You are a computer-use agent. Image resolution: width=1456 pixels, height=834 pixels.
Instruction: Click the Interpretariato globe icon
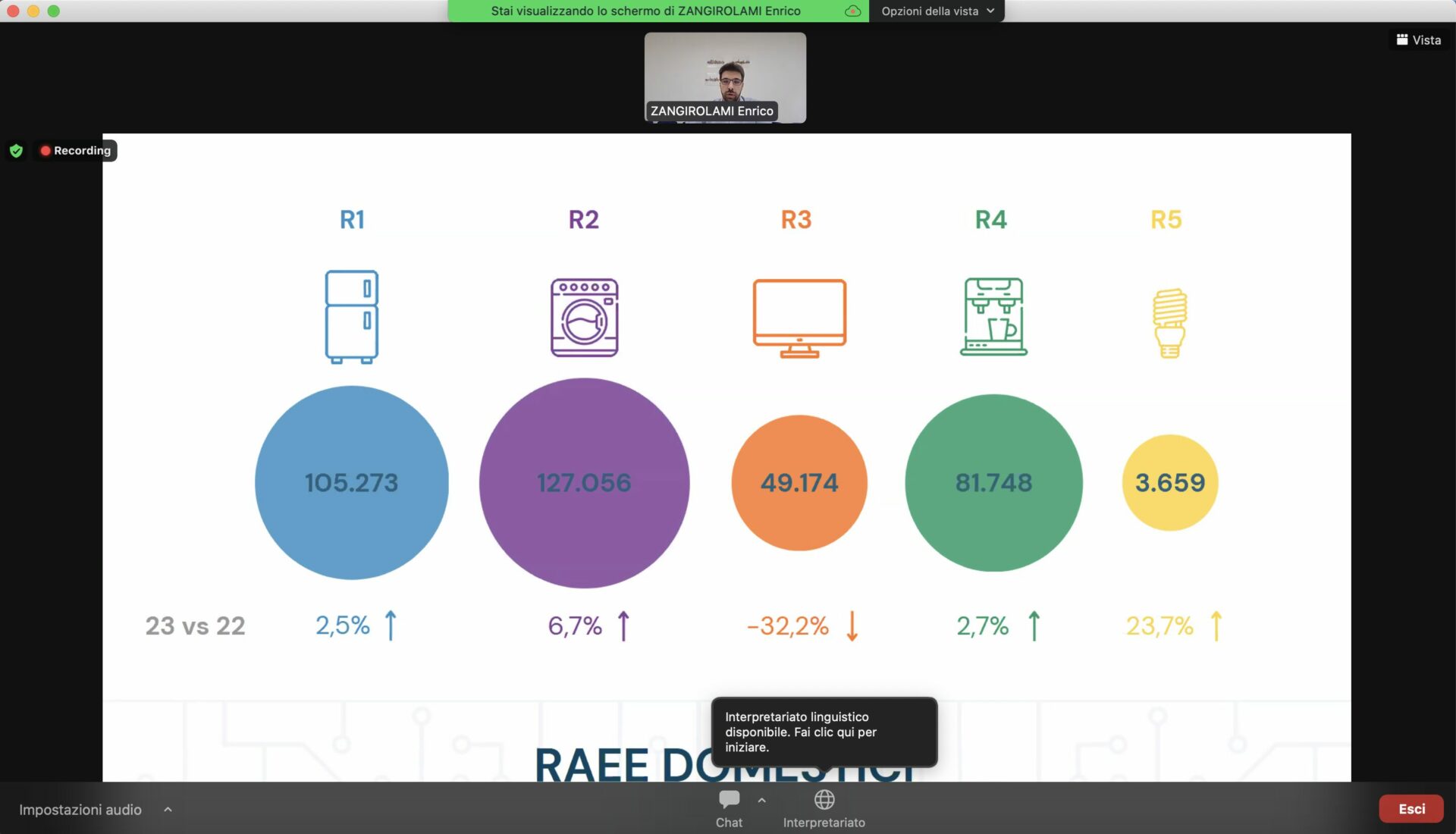tap(824, 800)
